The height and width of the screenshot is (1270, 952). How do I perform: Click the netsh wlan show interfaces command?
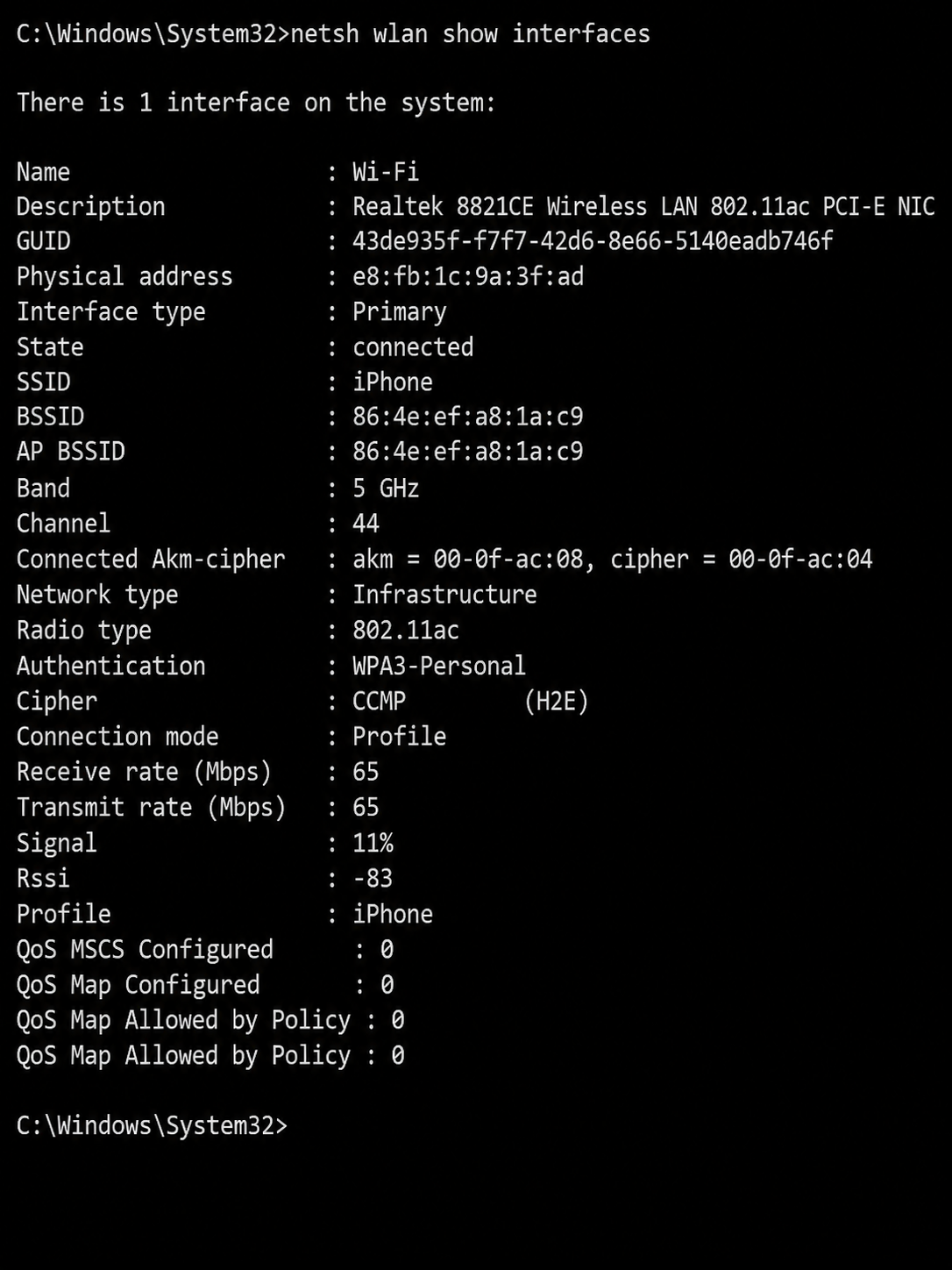[x=470, y=33]
